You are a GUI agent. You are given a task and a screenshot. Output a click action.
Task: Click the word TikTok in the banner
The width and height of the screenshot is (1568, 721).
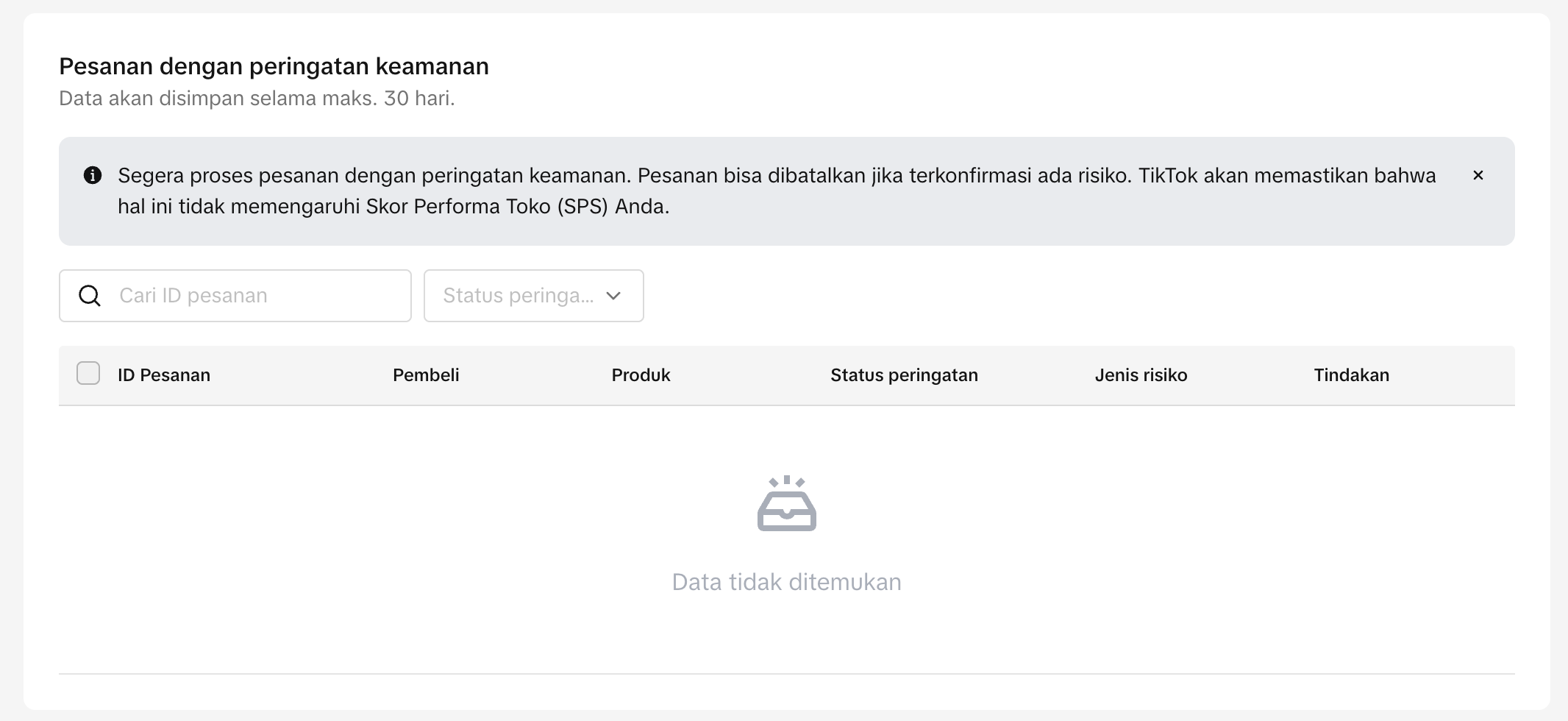(1168, 176)
